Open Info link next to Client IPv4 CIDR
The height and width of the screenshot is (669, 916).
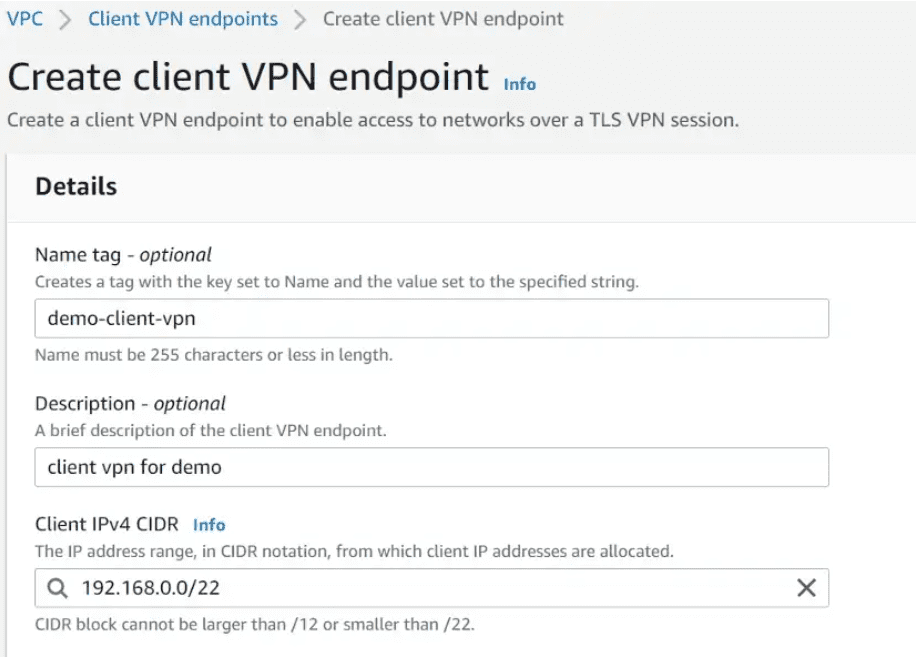coord(209,524)
